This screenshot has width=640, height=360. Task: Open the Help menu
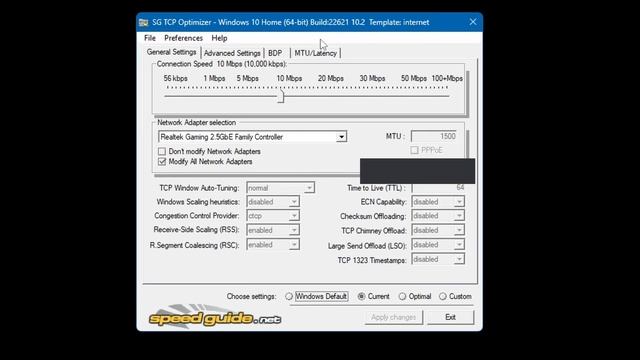[219, 38]
